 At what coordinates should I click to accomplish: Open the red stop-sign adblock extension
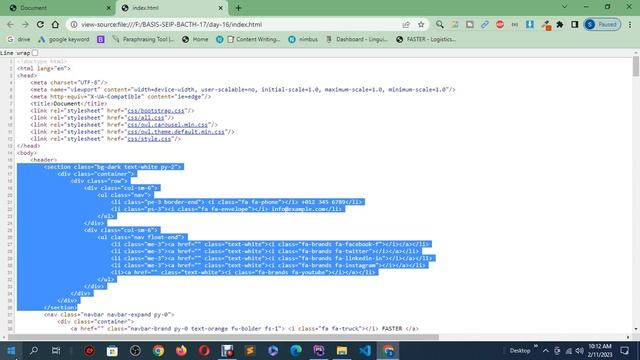pos(500,24)
